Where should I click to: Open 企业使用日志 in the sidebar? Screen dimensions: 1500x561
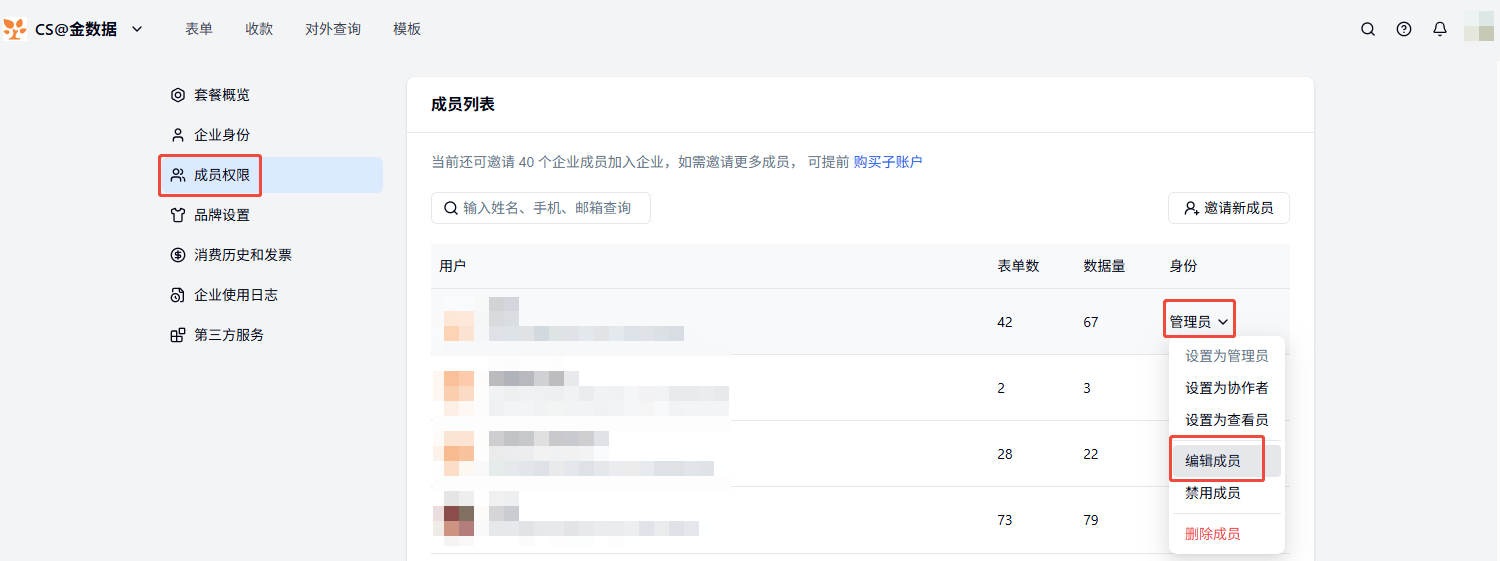(x=235, y=295)
